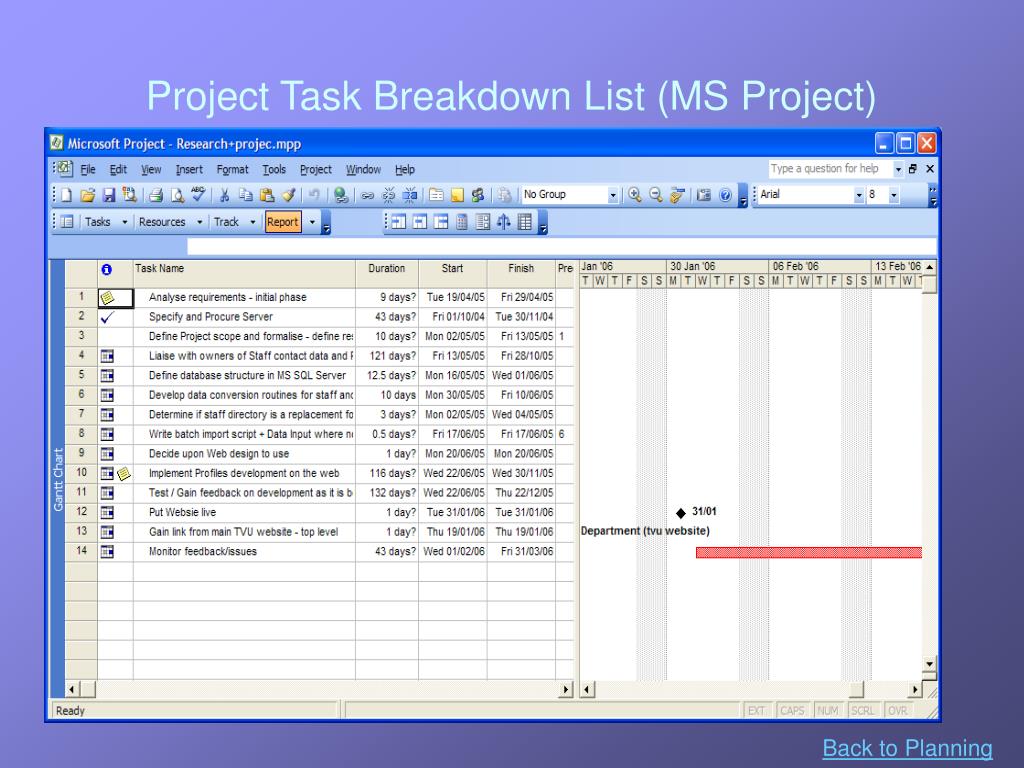Run the ABC spelling check
Viewport: 1024px width, 768px height.
coord(198,194)
